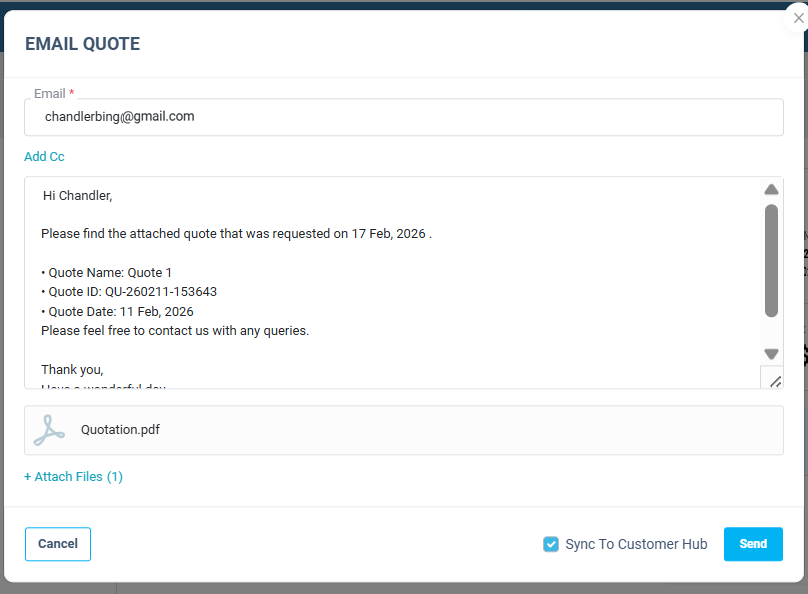808x594 pixels.
Task: Click the "Thank you," line in message
Action: pyautogui.click(x=72, y=369)
